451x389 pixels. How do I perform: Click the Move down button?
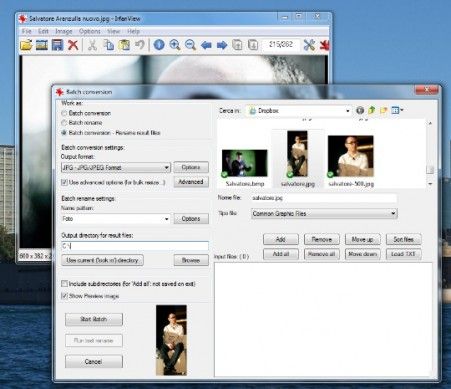363,254
